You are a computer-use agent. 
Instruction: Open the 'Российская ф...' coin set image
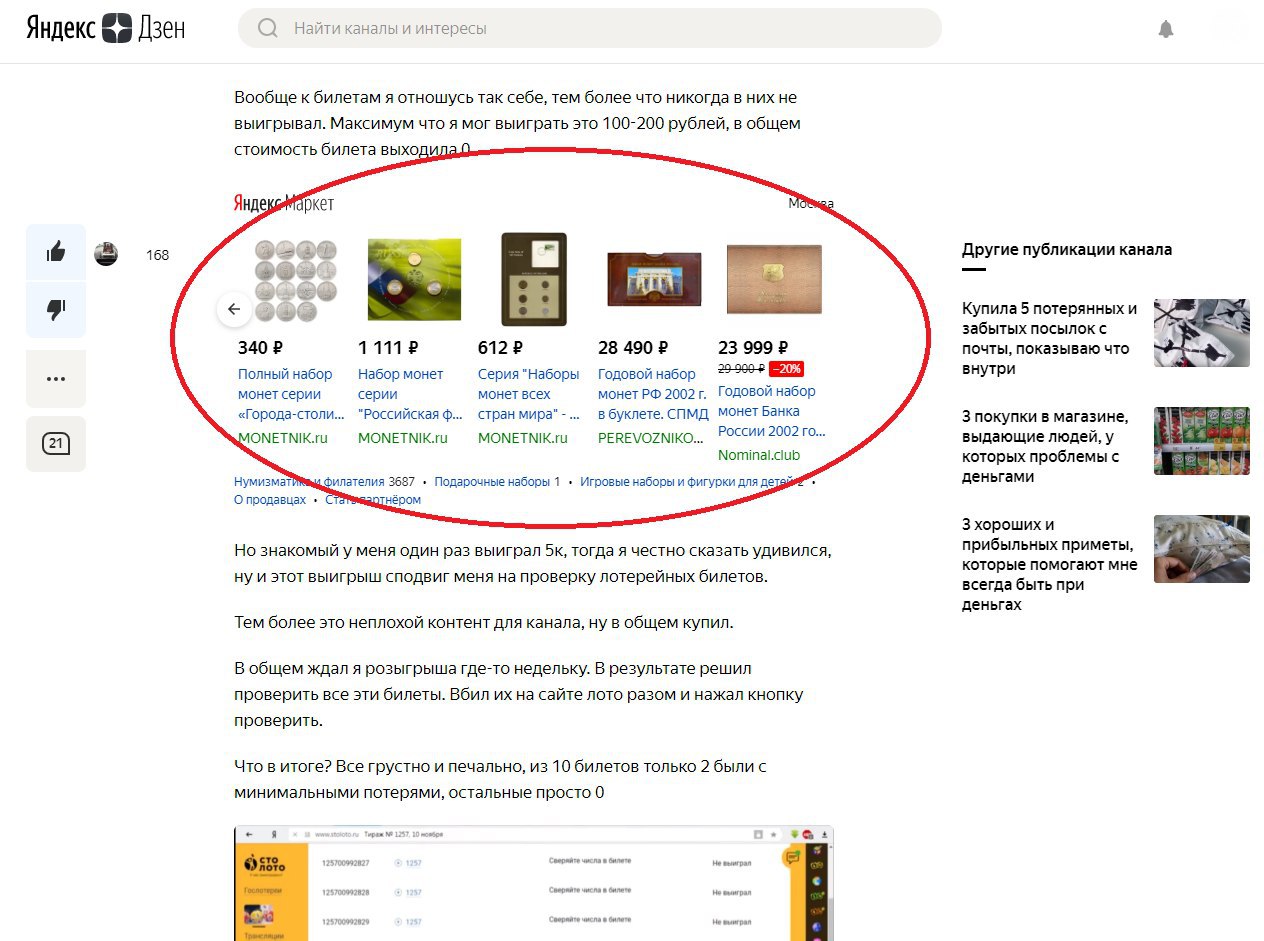point(414,279)
